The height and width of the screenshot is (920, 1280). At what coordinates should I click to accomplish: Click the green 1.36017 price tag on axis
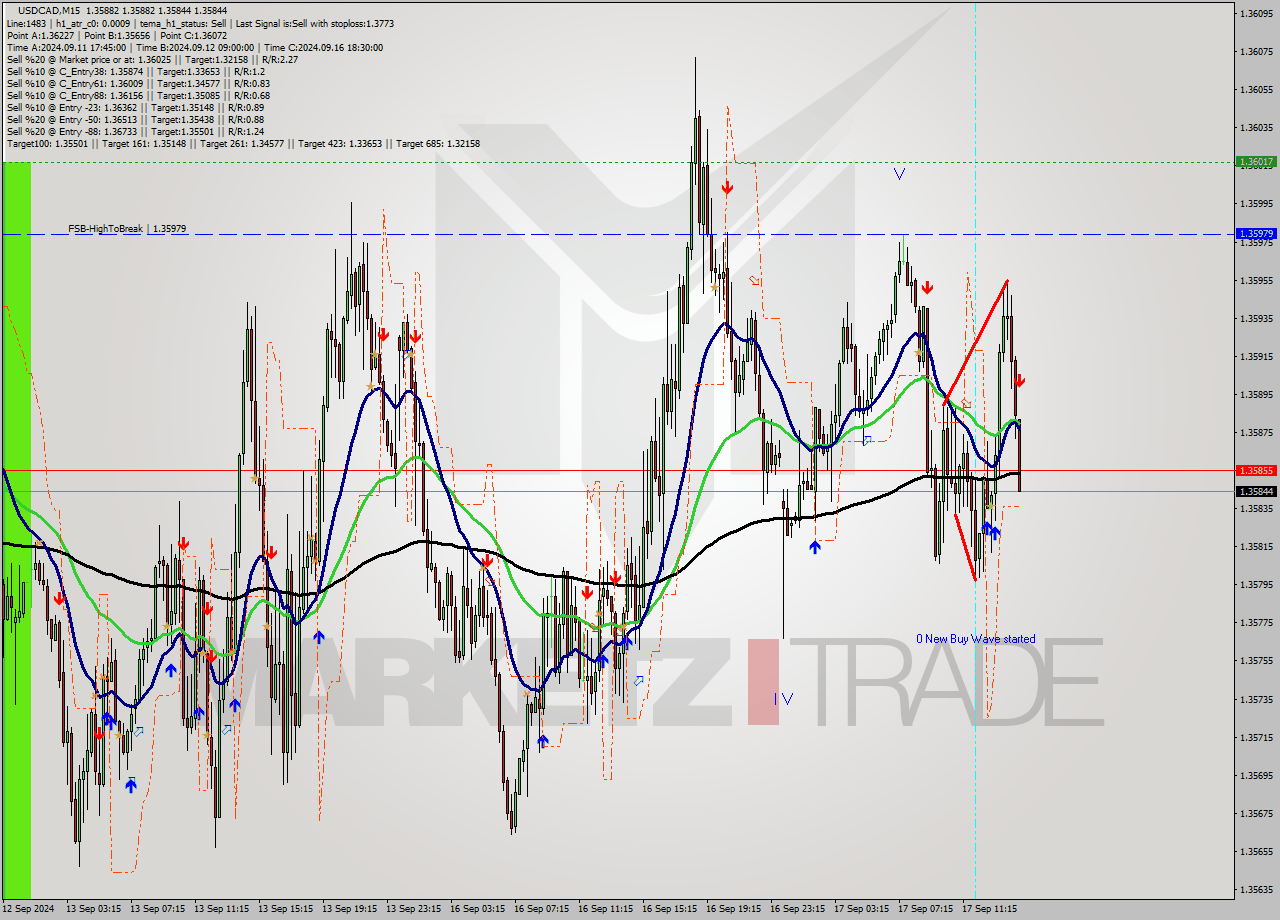(1256, 161)
